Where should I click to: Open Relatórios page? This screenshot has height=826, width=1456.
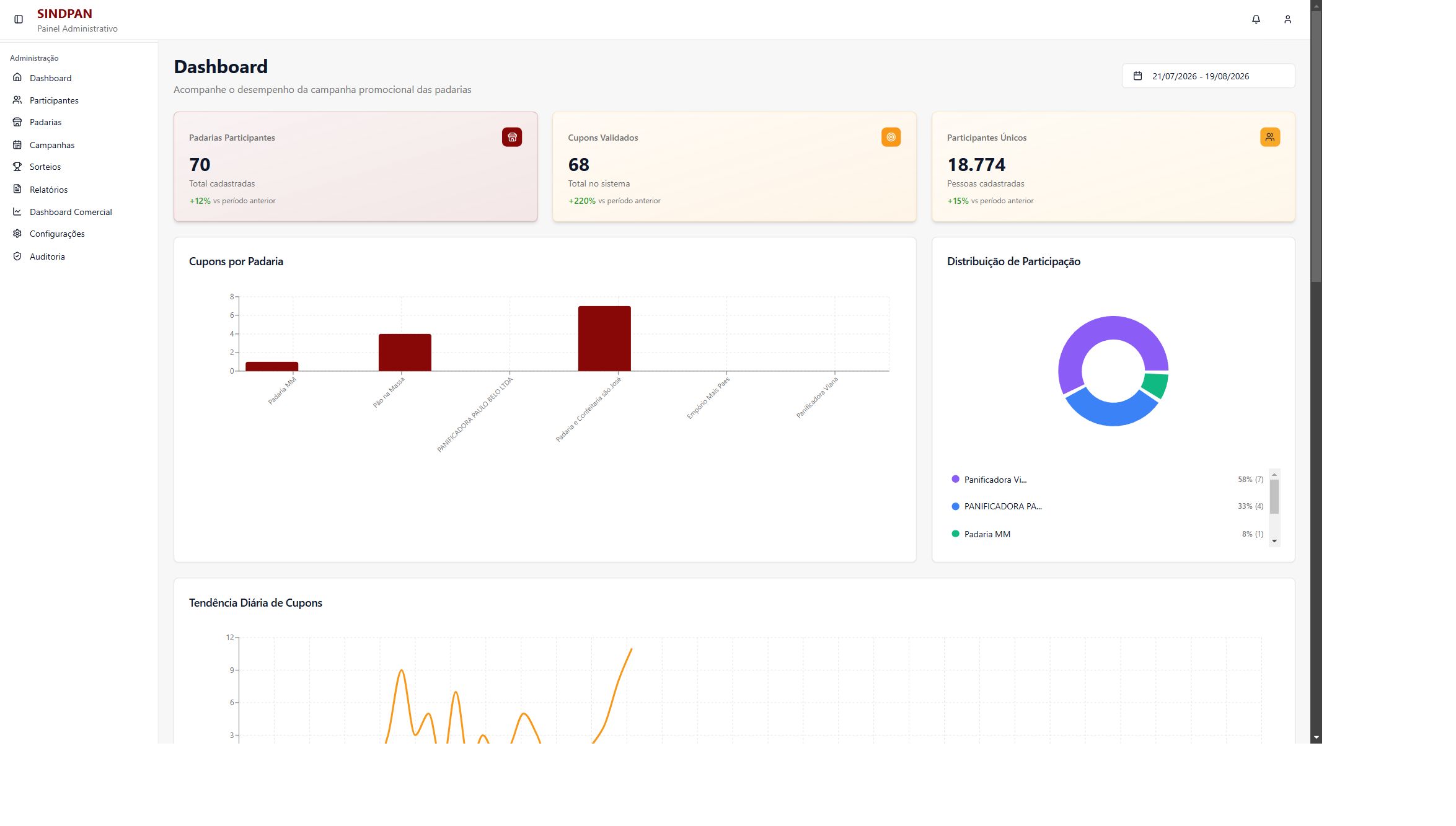79,190
